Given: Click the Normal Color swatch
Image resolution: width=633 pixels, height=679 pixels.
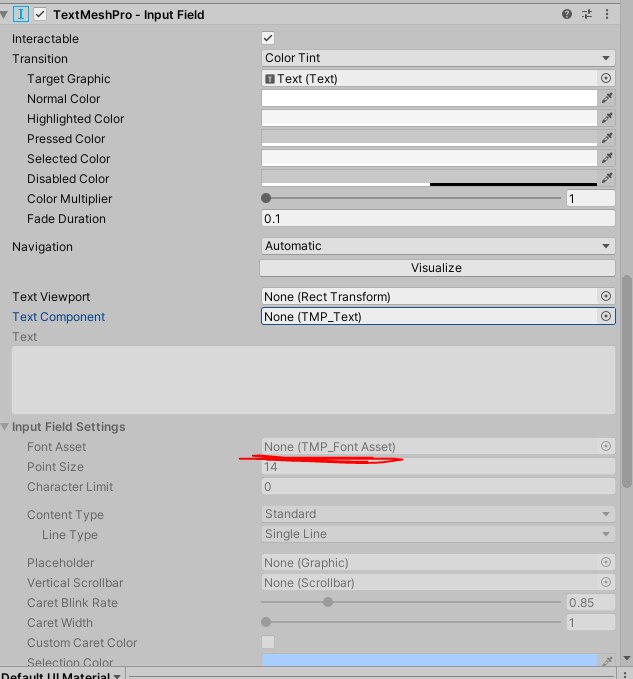Looking at the screenshot, I should [429, 98].
